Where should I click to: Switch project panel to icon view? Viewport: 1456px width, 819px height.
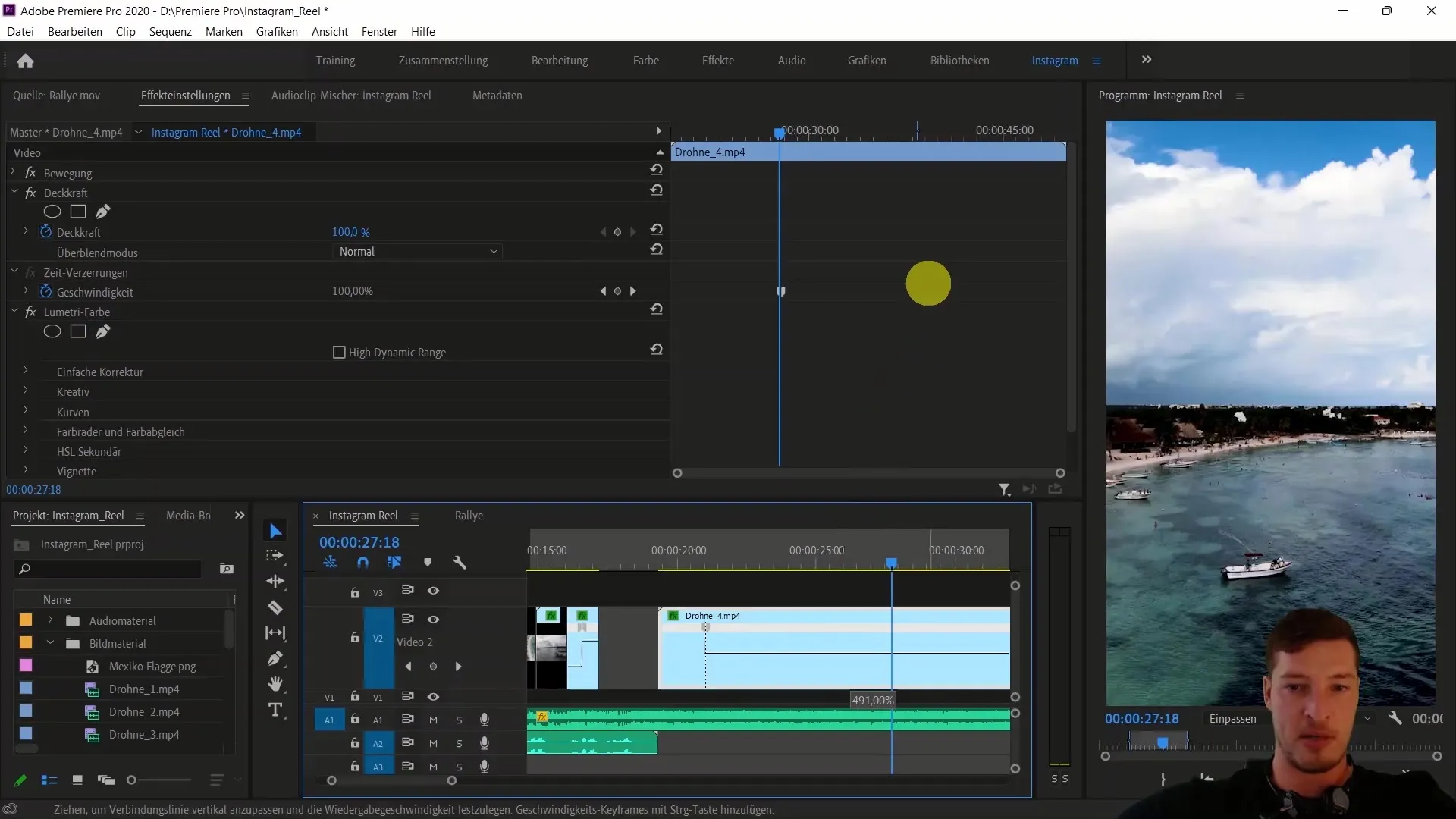(77, 780)
